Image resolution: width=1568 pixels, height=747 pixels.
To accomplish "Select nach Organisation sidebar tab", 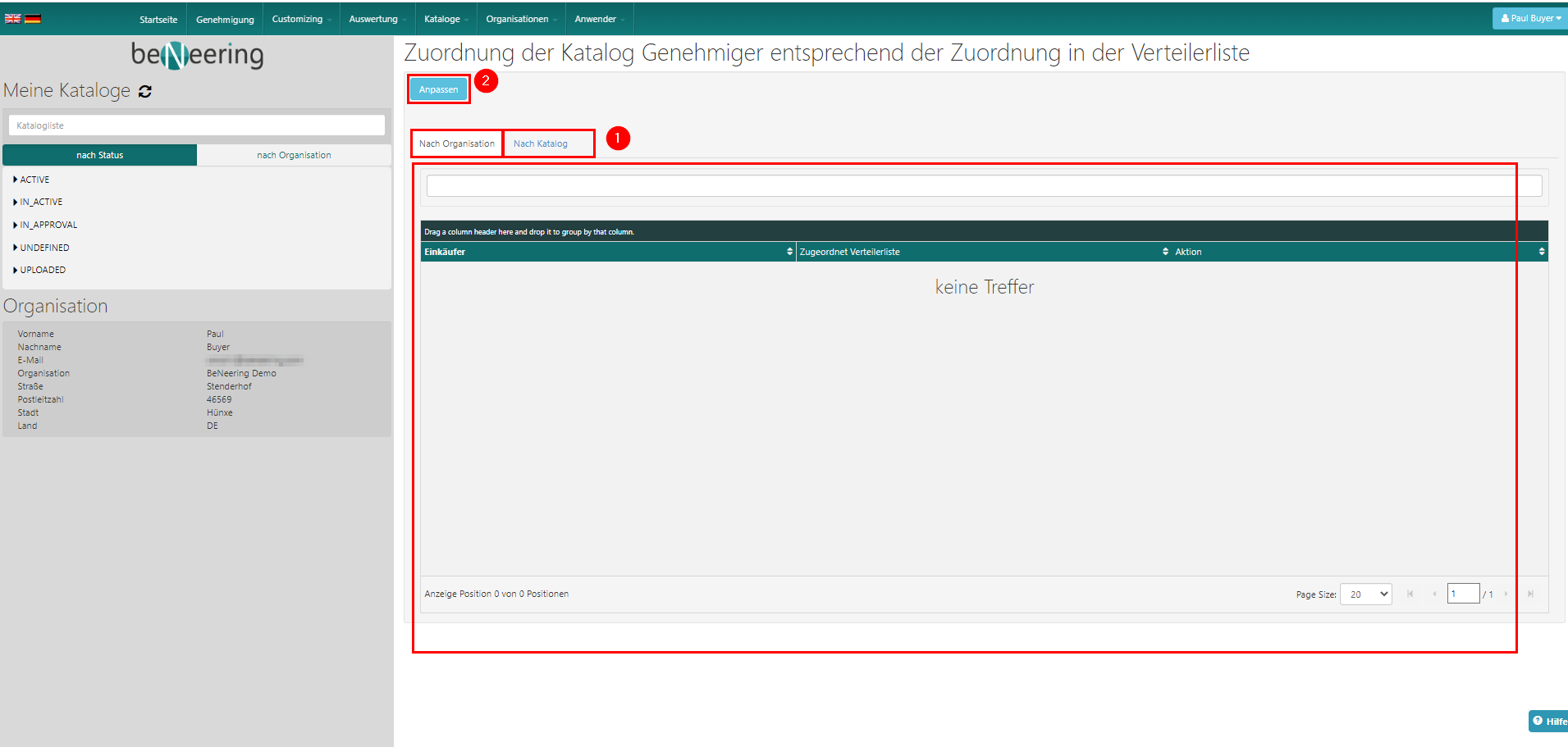I will coord(294,155).
